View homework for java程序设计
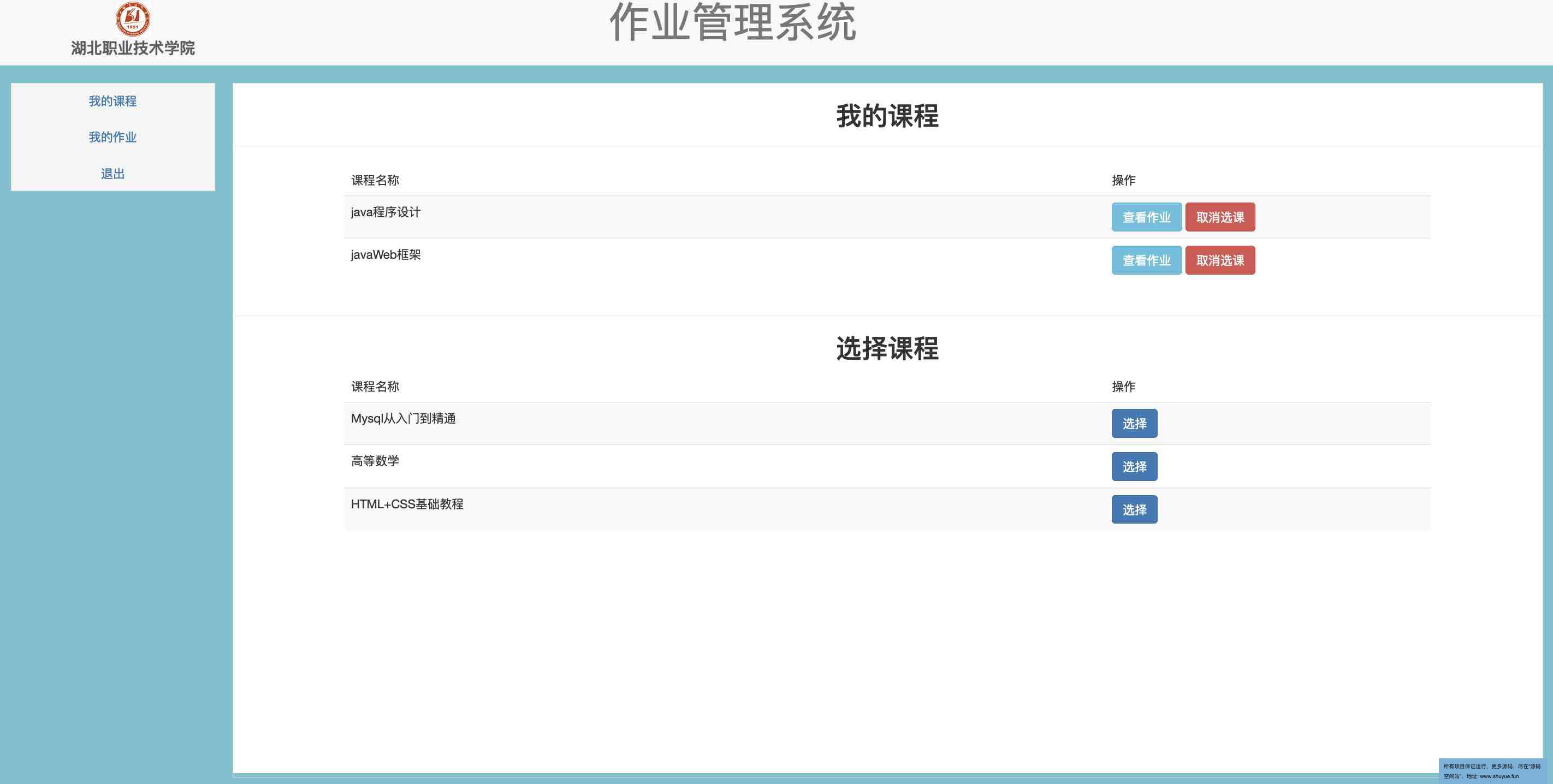The height and width of the screenshot is (784, 1553). (1146, 217)
